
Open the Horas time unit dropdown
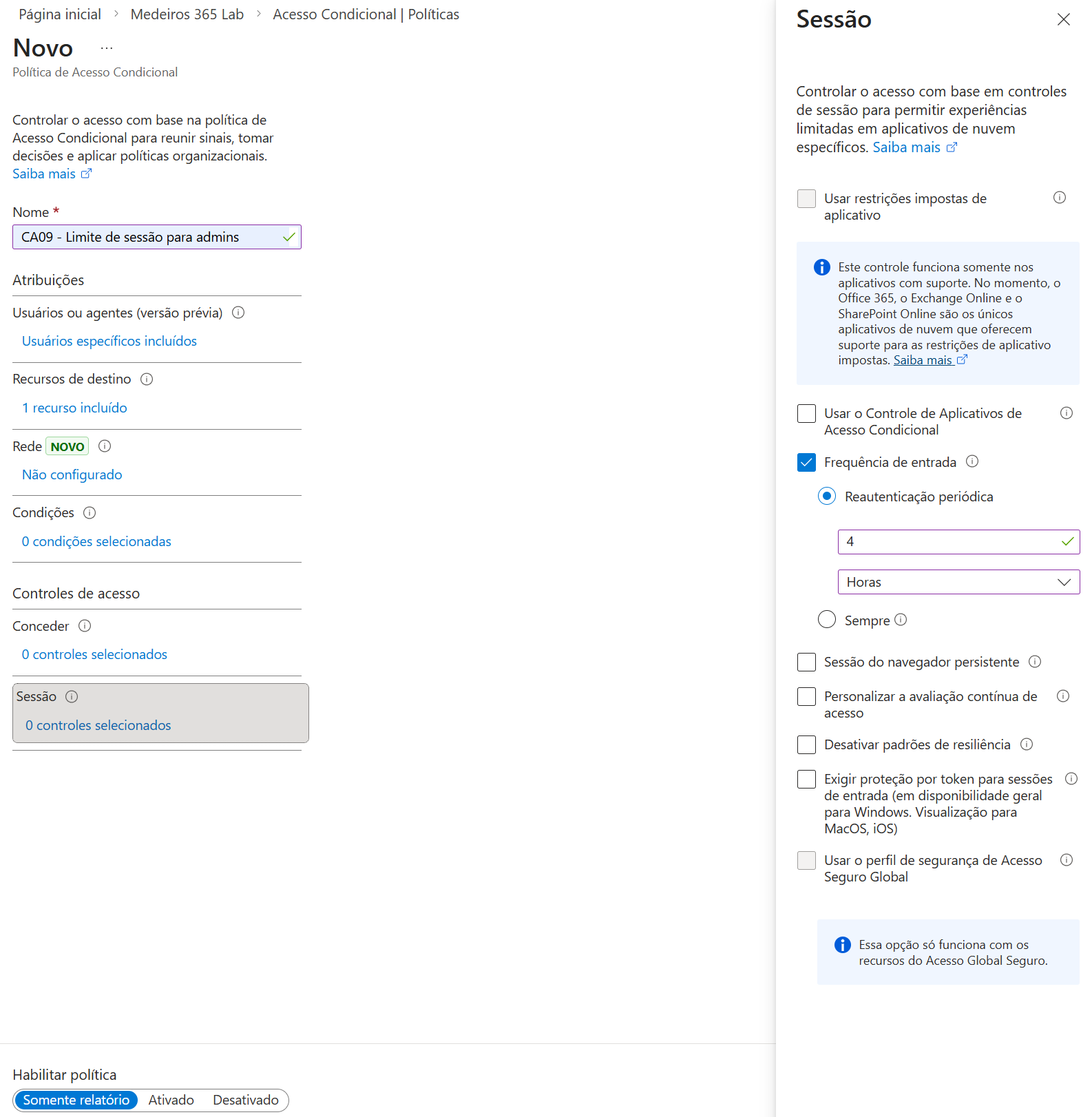(x=958, y=582)
